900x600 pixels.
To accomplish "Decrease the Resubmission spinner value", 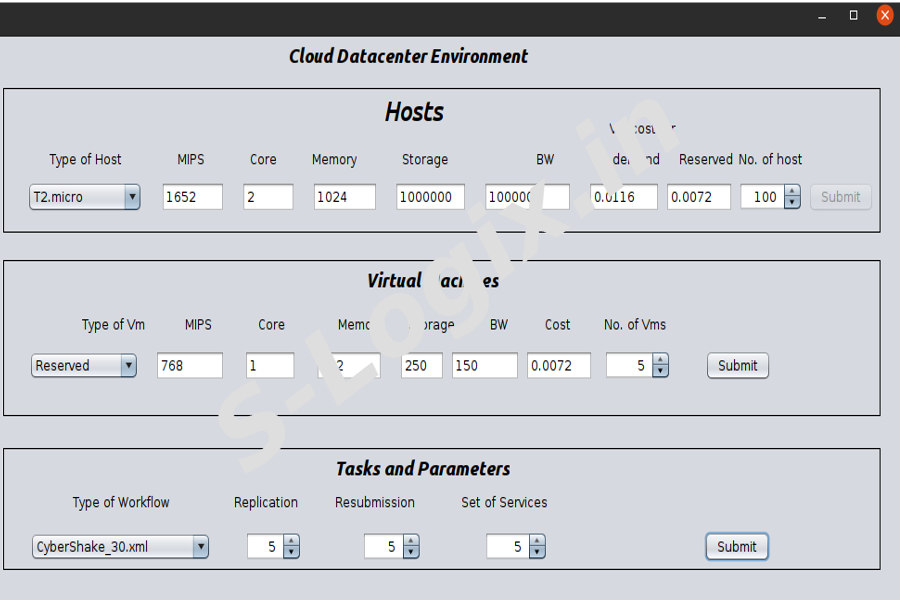I will click(x=410, y=552).
